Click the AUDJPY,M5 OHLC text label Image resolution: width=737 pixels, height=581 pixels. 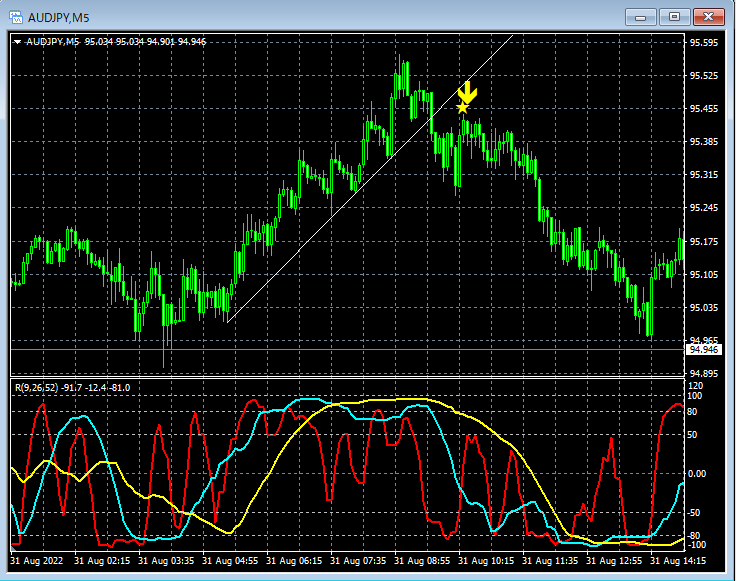click(116, 42)
